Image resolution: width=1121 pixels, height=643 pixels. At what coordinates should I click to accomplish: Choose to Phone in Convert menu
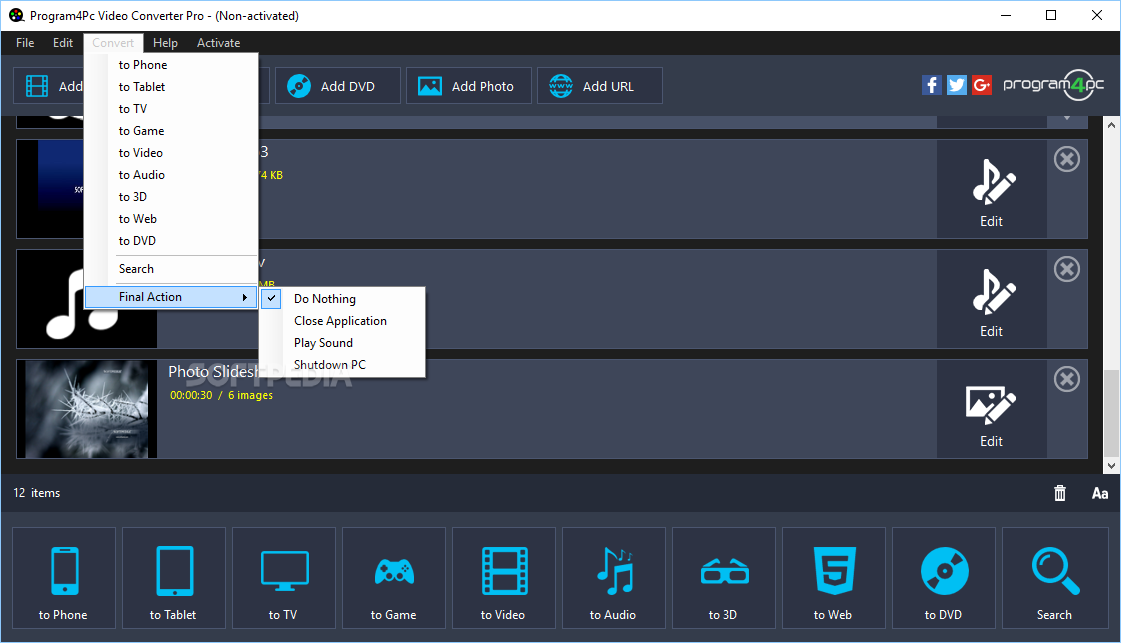pyautogui.click(x=171, y=64)
